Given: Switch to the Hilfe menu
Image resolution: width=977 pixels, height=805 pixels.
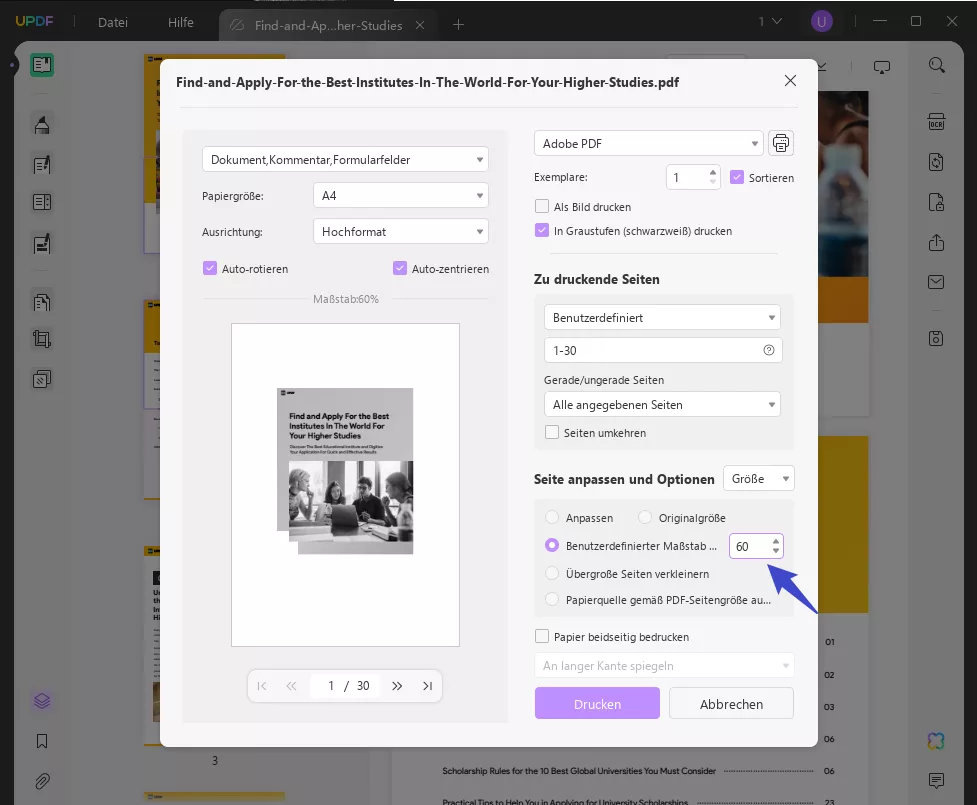Looking at the screenshot, I should [x=180, y=22].
